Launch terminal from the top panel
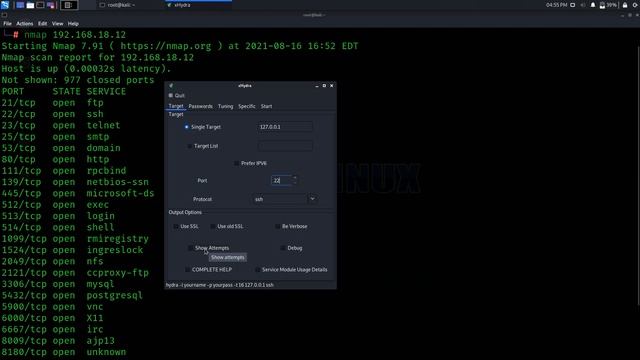Screen dimensions: 640x360 click(40, 5)
